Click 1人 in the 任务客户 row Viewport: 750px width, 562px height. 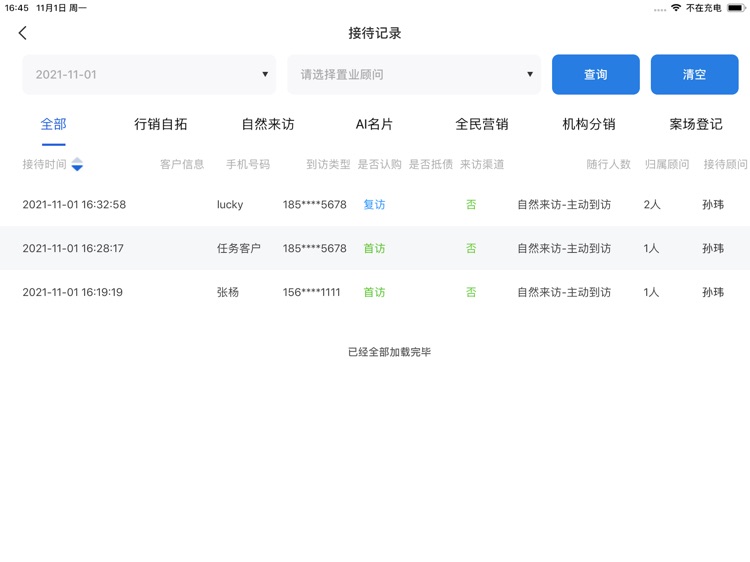coord(651,248)
